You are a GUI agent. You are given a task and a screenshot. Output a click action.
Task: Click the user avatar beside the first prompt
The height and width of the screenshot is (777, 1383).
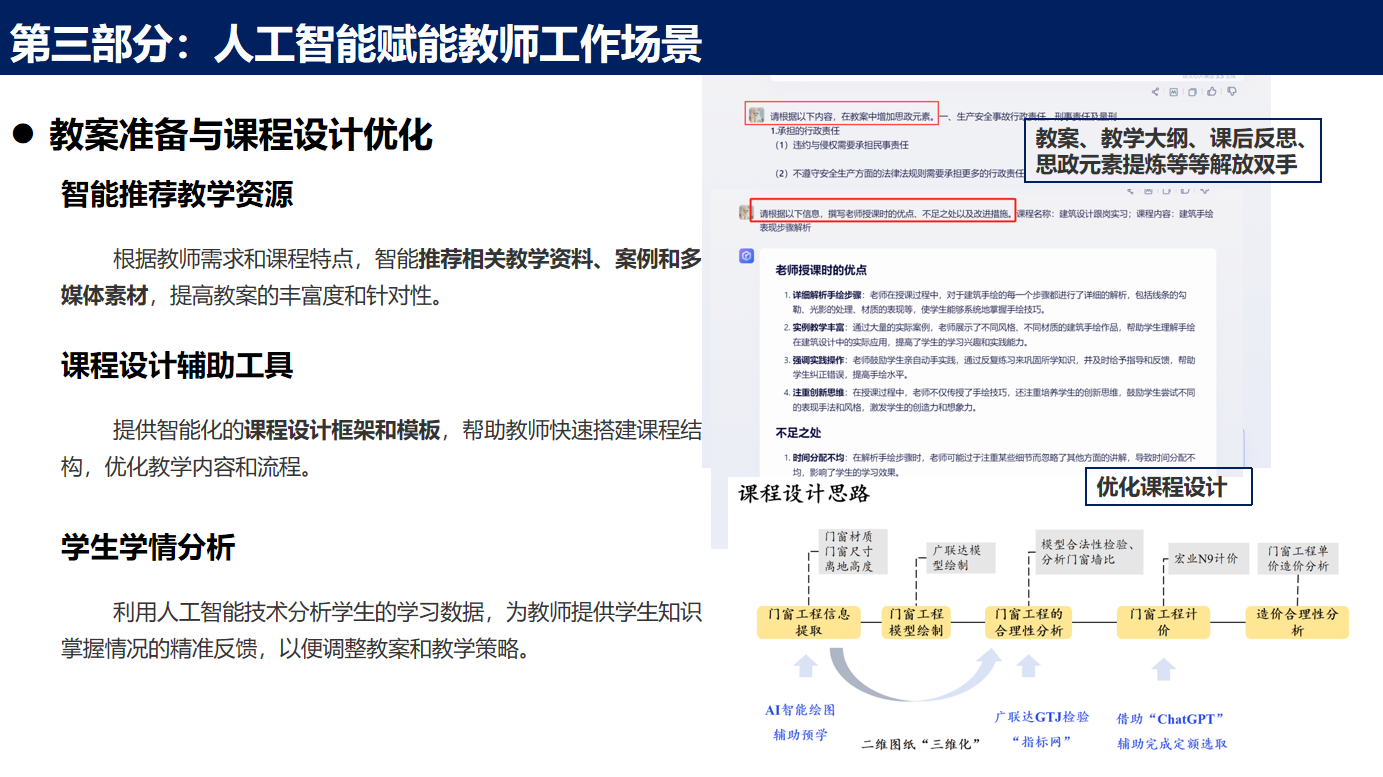[757, 115]
